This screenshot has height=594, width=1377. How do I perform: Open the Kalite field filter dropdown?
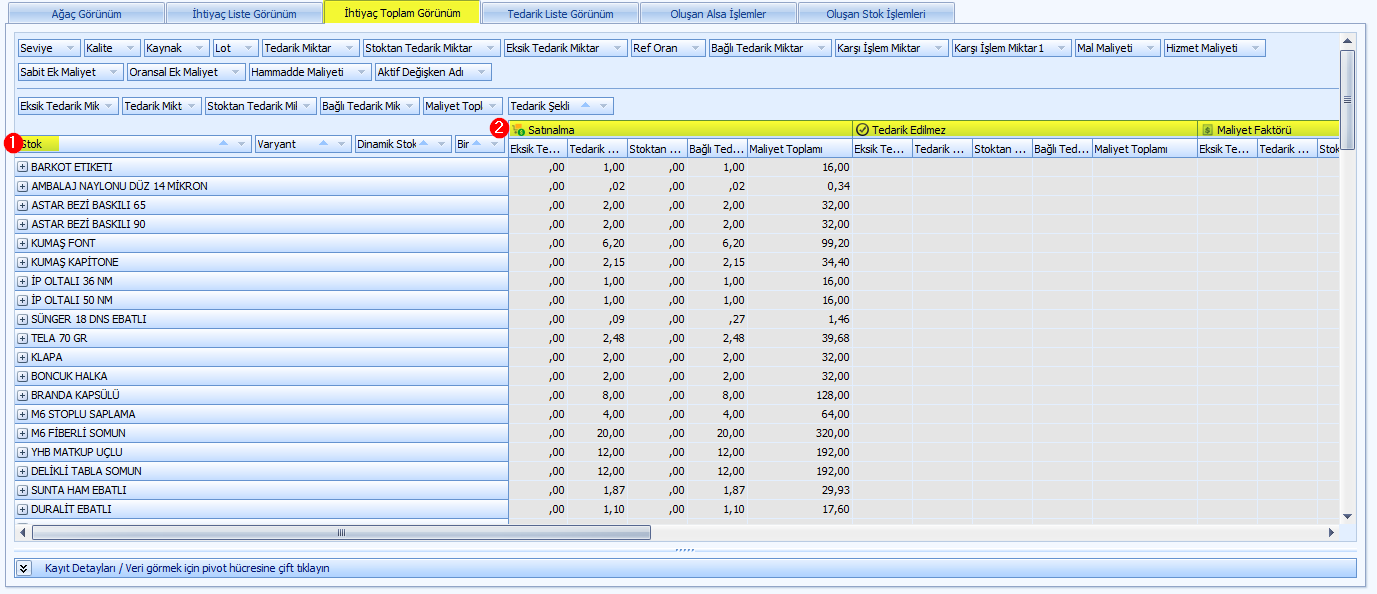click(x=130, y=48)
